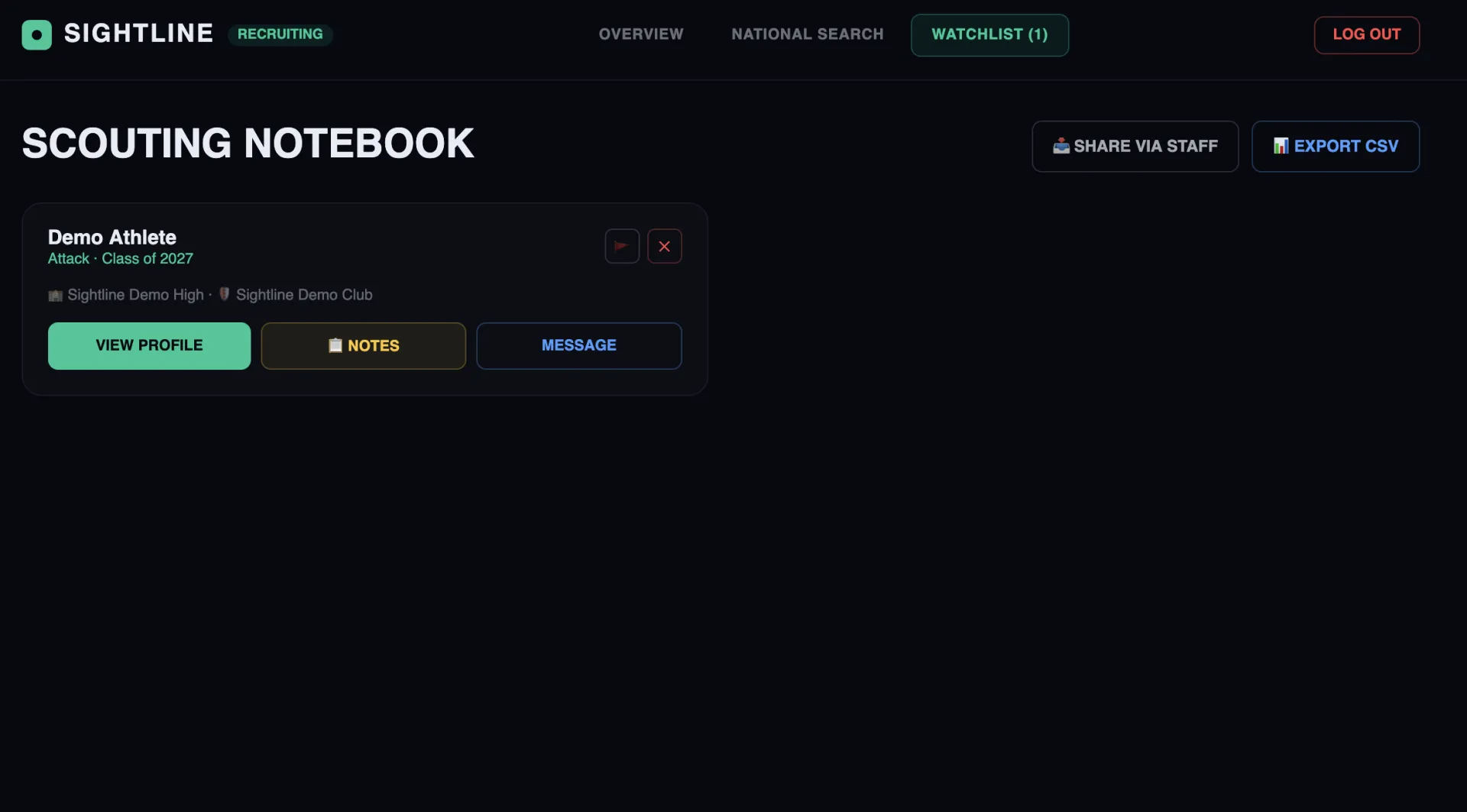The width and height of the screenshot is (1467, 812).
Task: Select the Watchlist (1) tab
Action: (x=989, y=35)
